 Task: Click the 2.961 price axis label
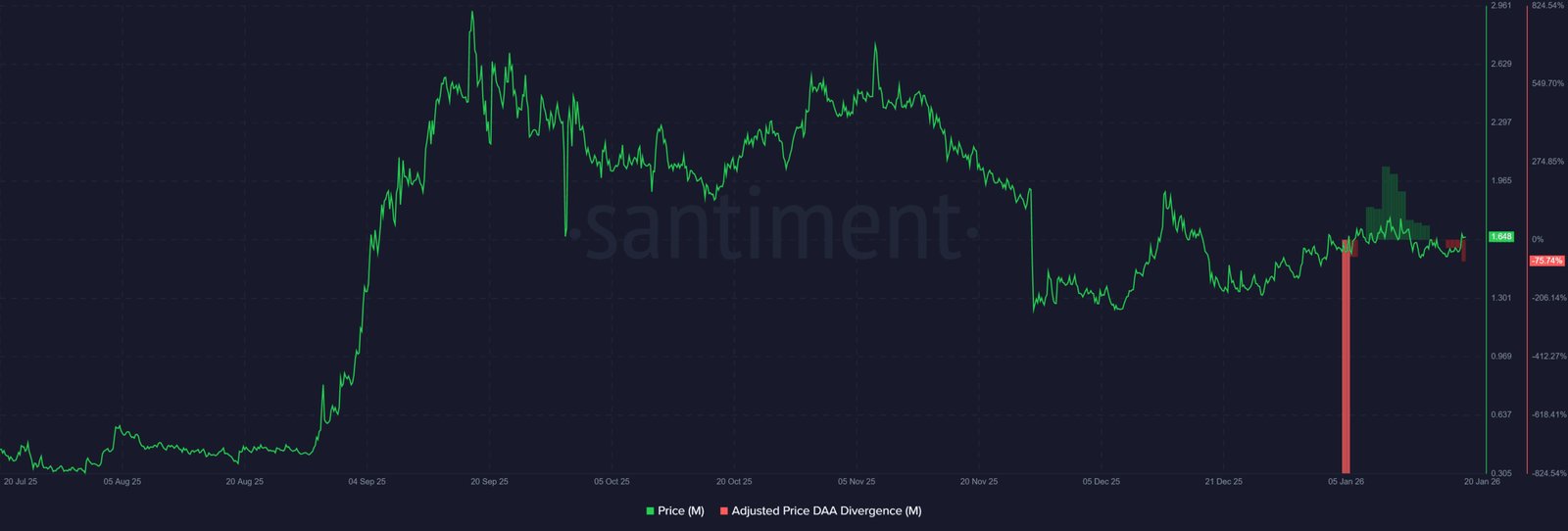point(1500,6)
